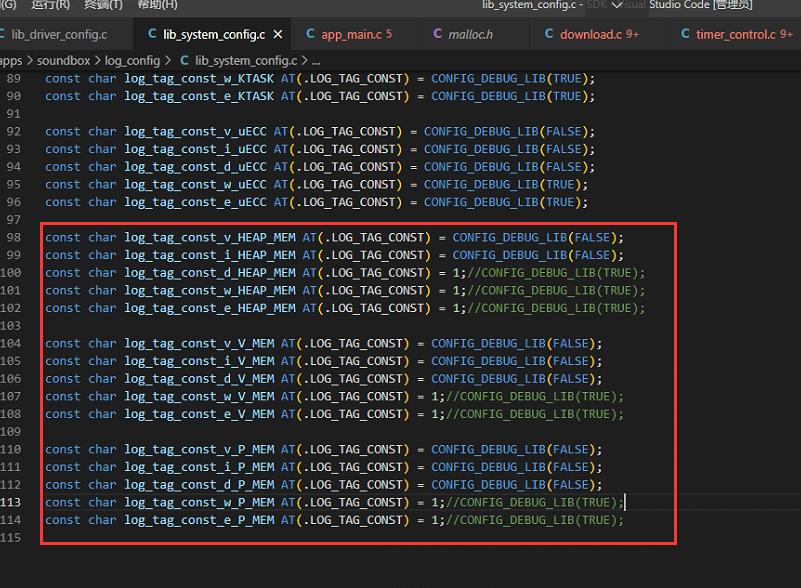Open the 运行(R) menu
The width and height of the screenshot is (801, 588).
[x=50, y=5]
